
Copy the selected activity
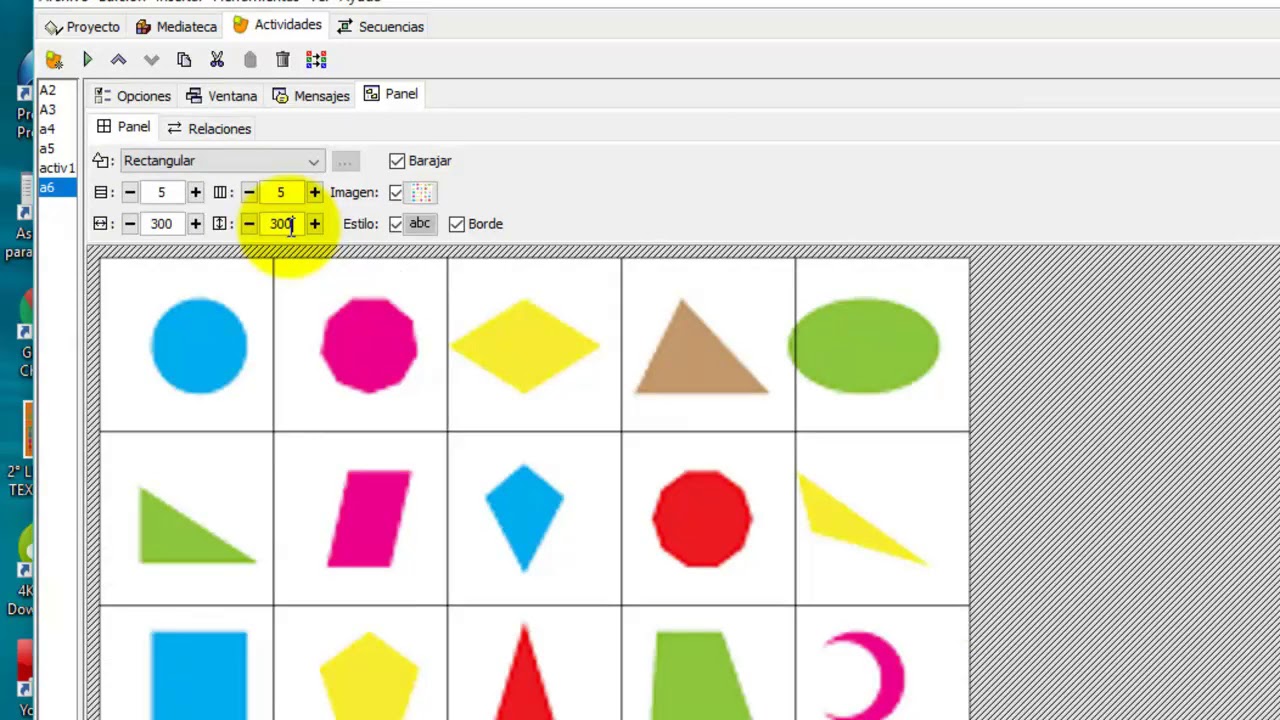tap(184, 60)
